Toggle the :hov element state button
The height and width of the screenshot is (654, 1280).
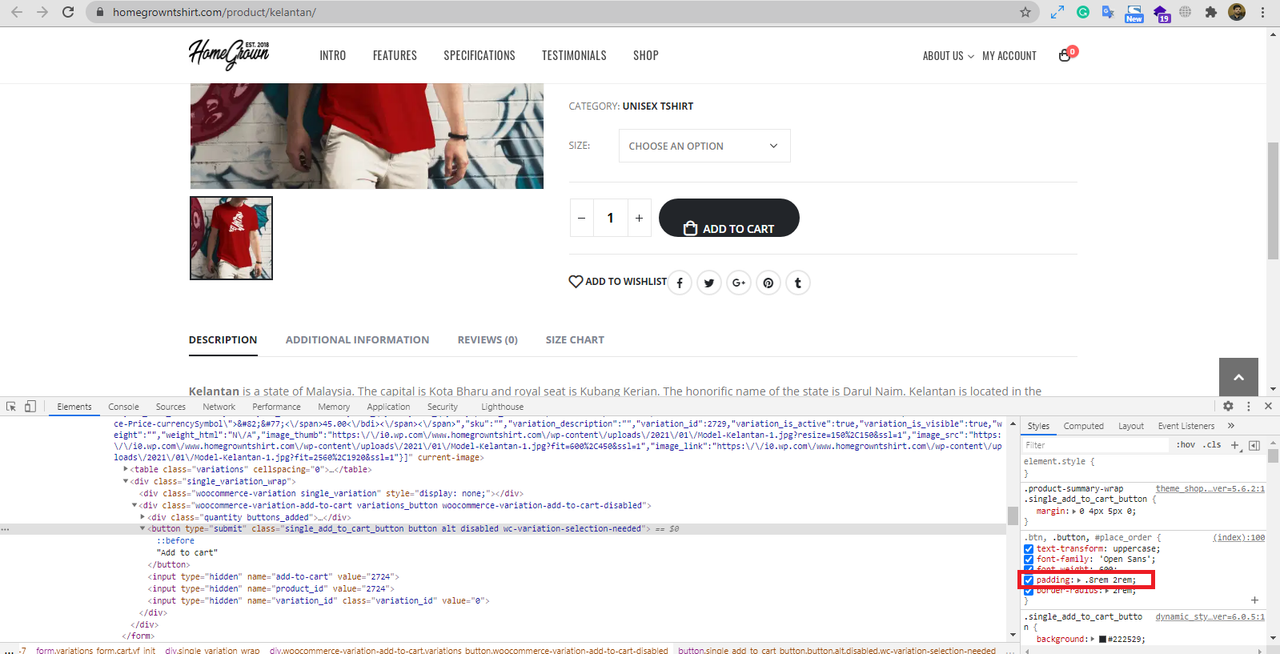pos(1186,445)
